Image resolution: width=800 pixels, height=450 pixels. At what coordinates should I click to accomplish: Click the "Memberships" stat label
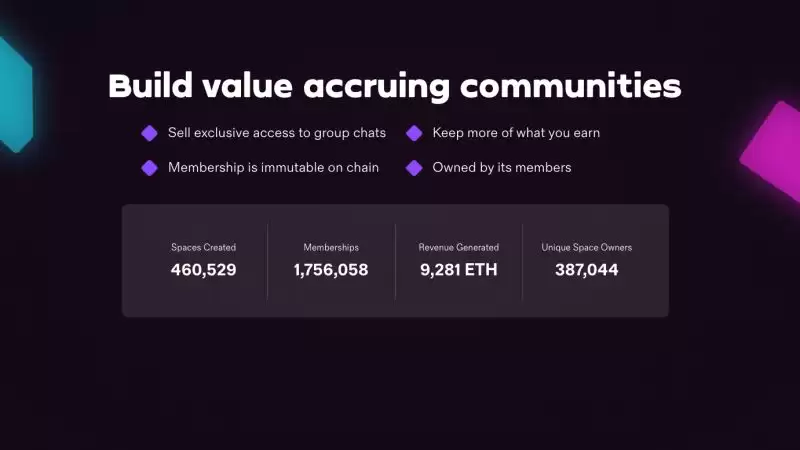(331, 247)
